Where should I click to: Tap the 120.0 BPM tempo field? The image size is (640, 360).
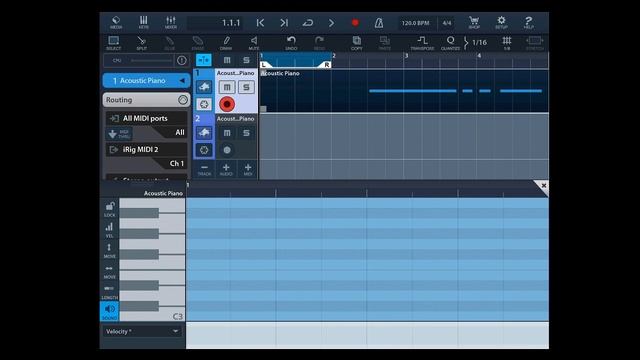coord(416,23)
